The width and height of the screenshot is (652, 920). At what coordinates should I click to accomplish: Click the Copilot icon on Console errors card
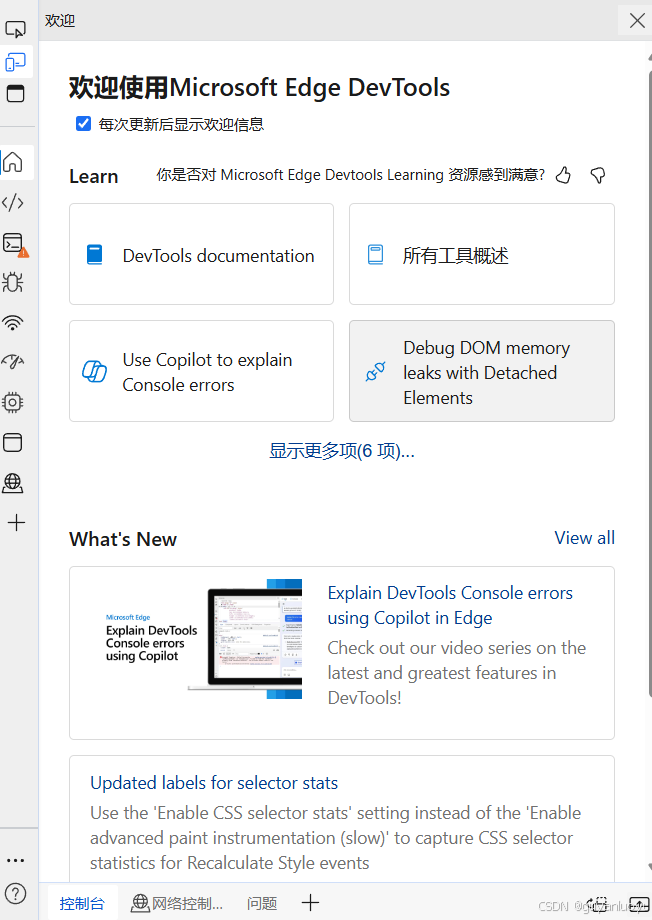[94, 371]
